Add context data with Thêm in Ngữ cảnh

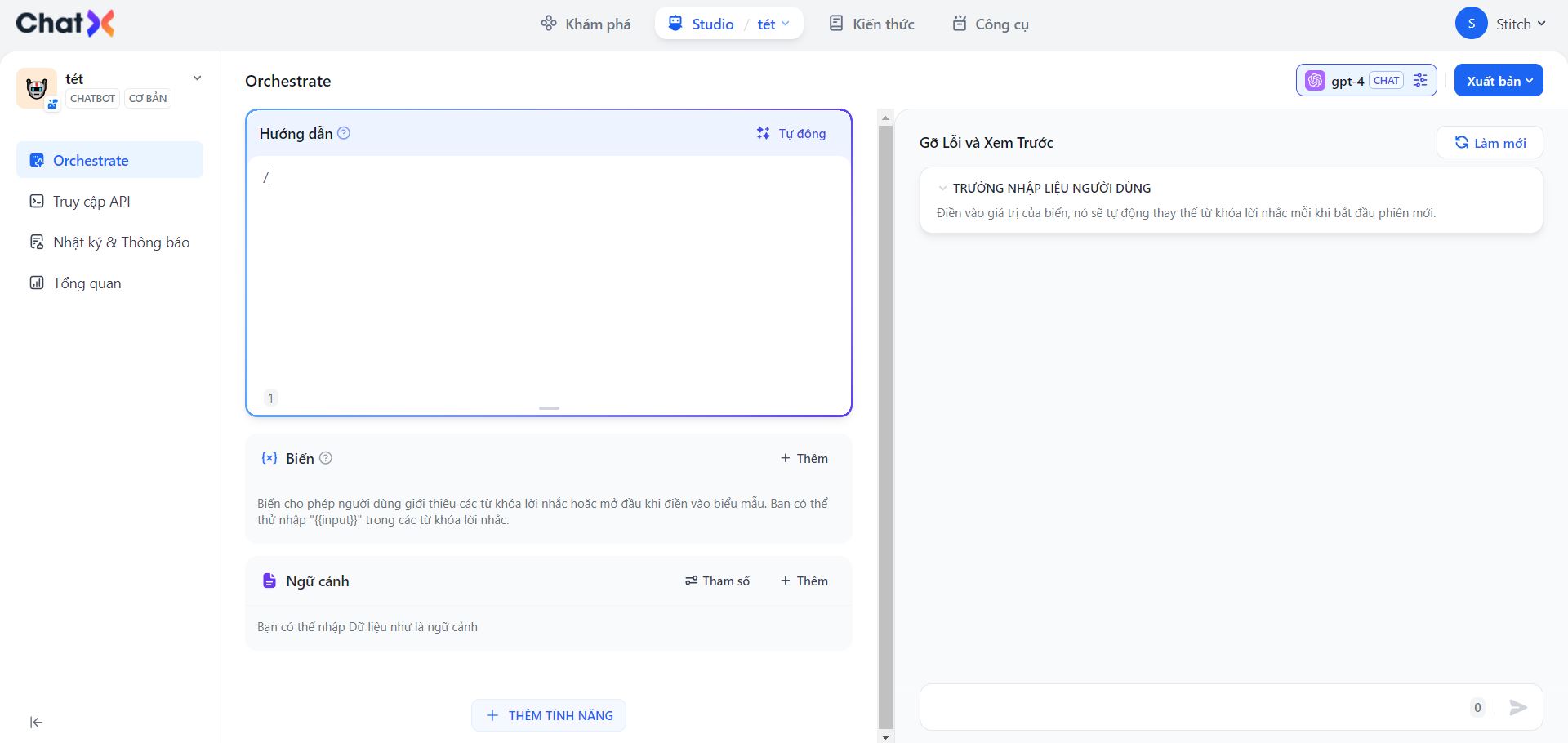pos(804,581)
